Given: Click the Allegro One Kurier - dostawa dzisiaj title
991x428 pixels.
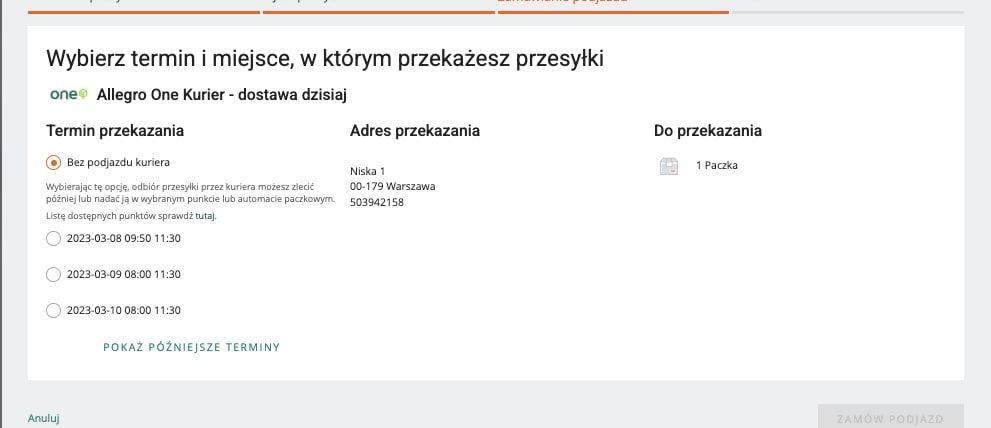Looking at the screenshot, I should [x=221, y=95].
